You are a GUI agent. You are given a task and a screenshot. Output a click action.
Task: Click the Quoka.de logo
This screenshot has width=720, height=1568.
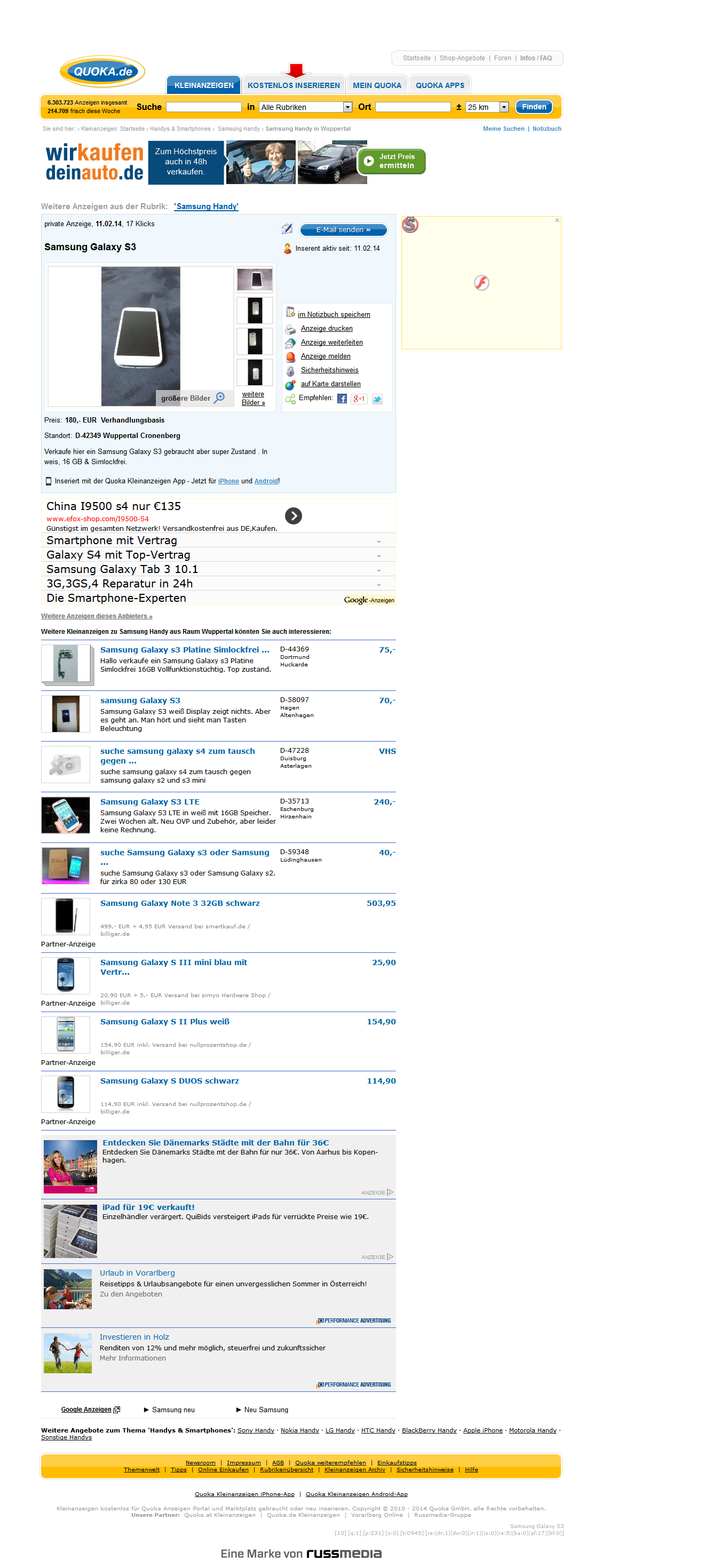102,71
